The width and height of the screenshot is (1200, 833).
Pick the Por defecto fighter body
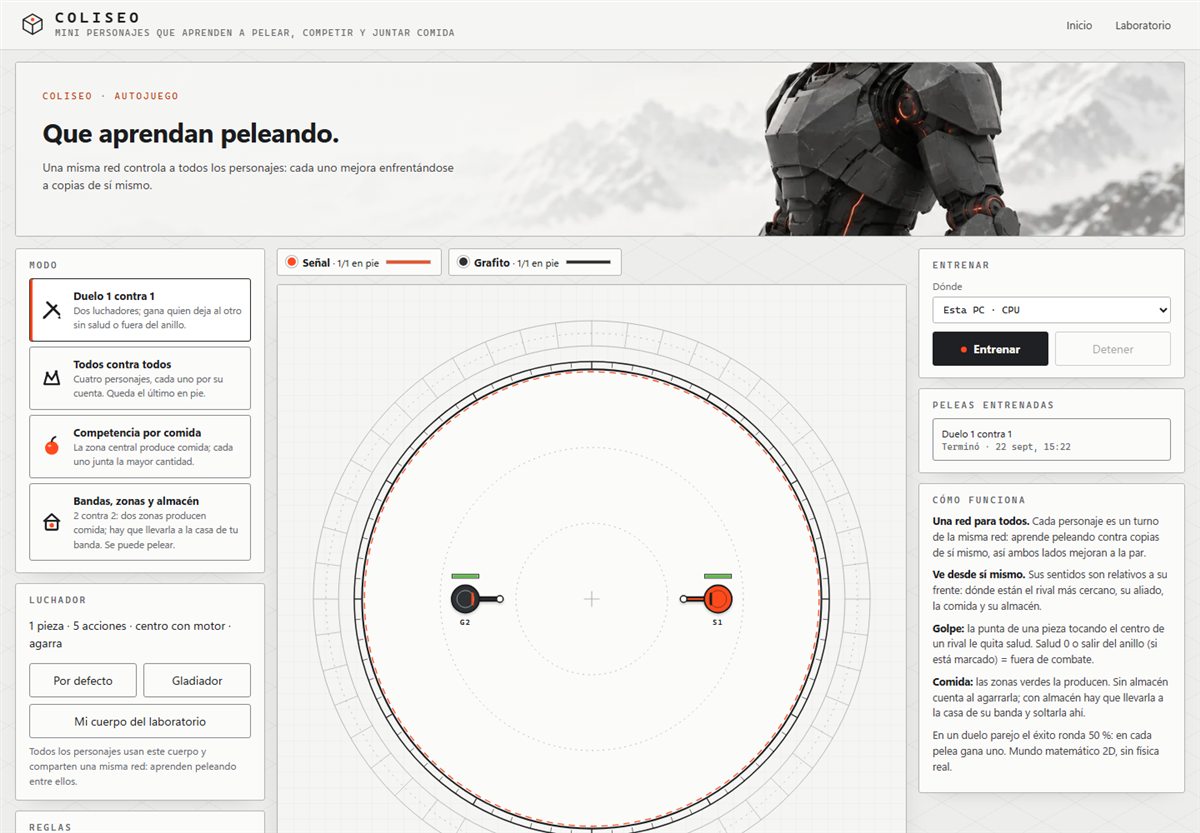[83, 680]
